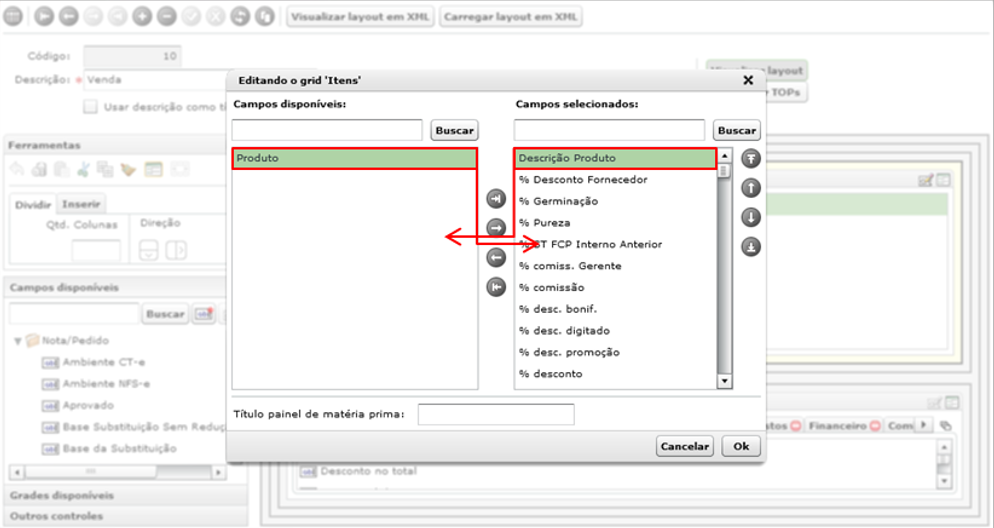Viewport: 994px width, 528px height.
Task: Click the round plus icon in the top toolbar
Action: (x=142, y=16)
